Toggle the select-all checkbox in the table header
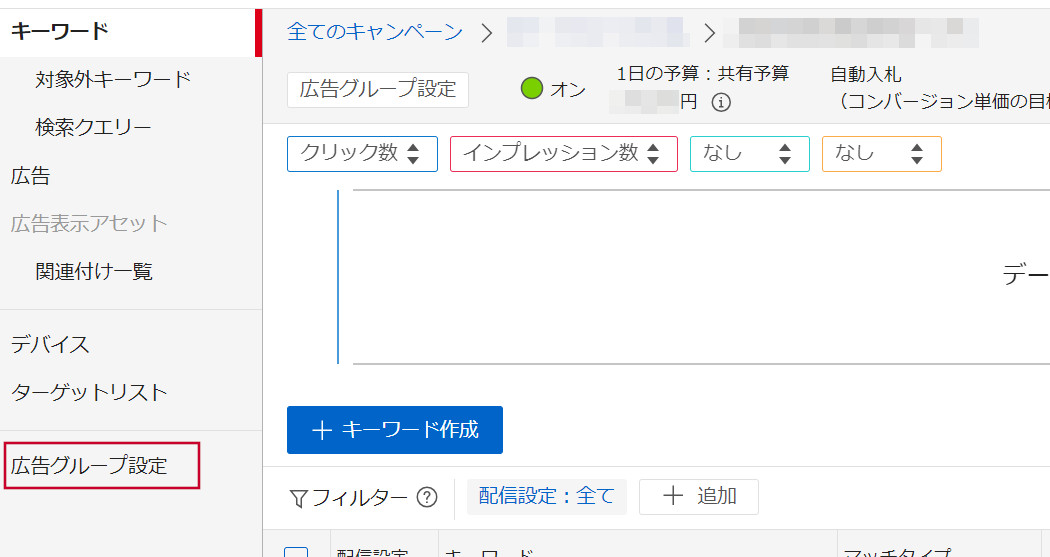Viewport: 1050px width, 557px height. point(296,552)
